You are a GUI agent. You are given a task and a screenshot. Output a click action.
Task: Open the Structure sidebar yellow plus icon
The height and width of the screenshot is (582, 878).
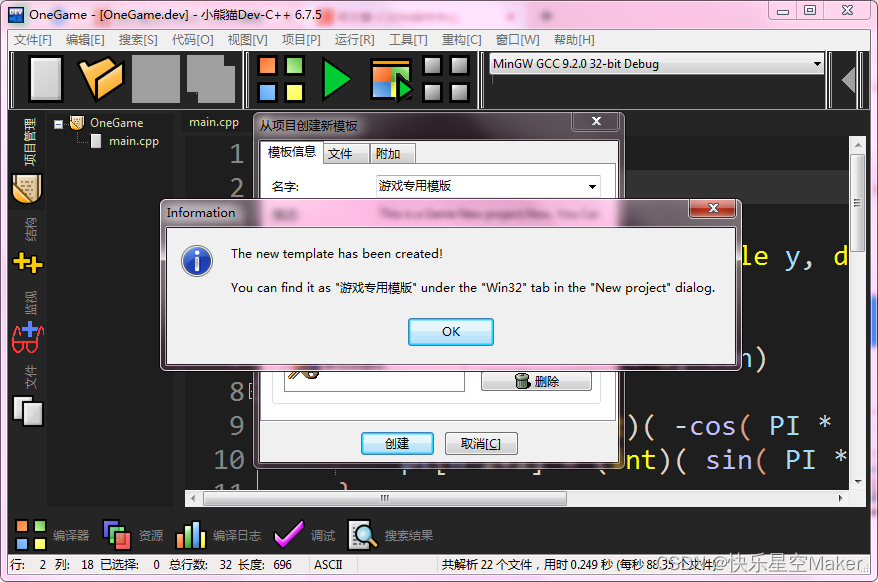point(27,263)
